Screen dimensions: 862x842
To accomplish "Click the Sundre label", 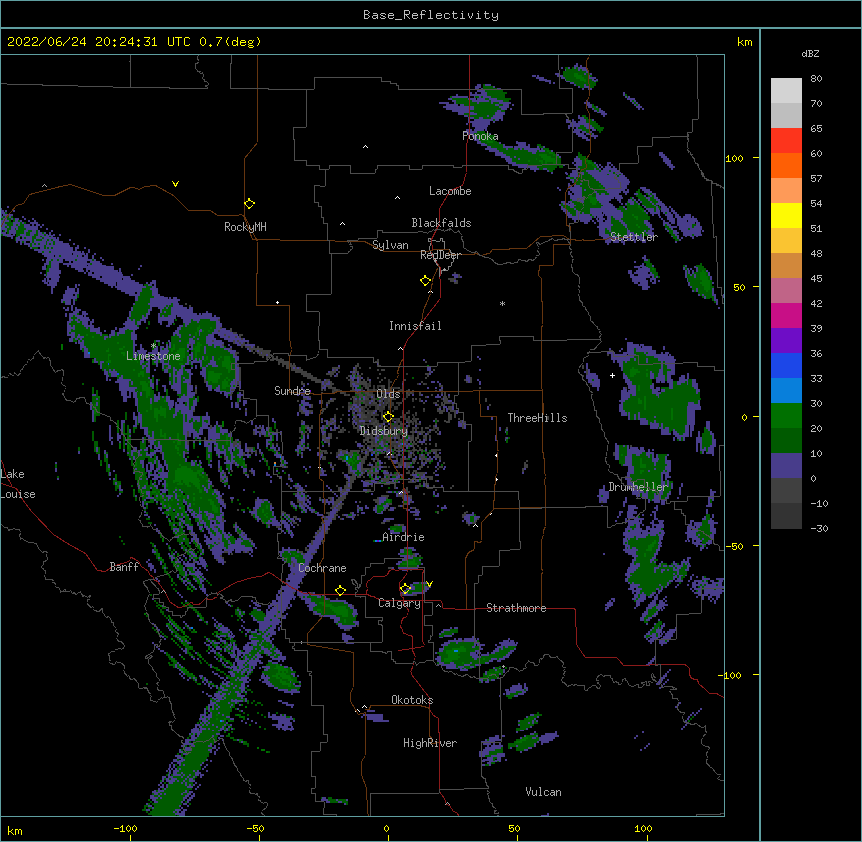I will click(292, 391).
